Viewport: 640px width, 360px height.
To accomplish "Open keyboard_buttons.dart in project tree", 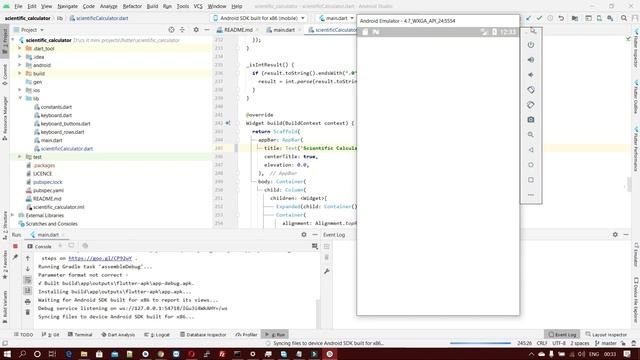I will (65, 124).
